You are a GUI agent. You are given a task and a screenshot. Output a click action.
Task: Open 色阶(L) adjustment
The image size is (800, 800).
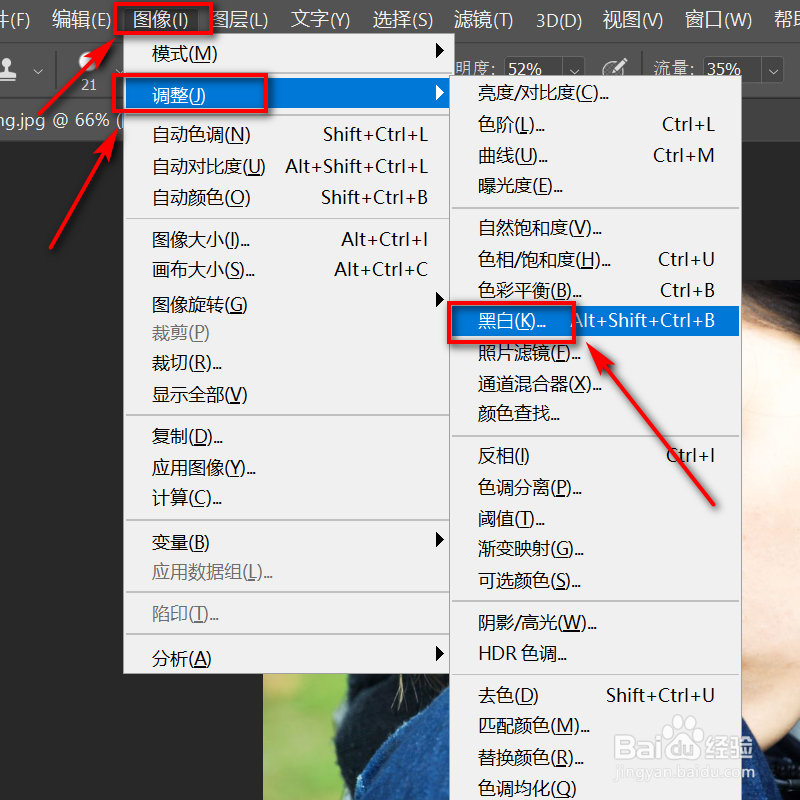coord(595,124)
